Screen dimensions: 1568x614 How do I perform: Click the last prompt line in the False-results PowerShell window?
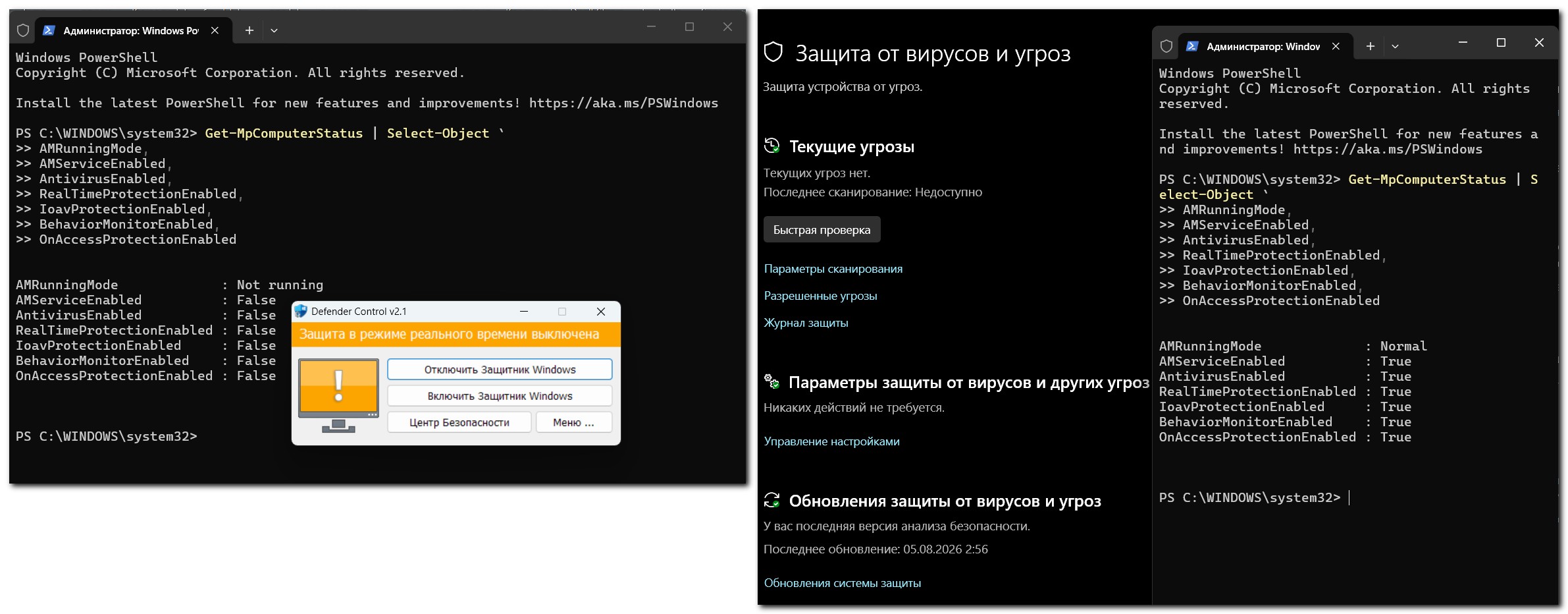[106, 436]
